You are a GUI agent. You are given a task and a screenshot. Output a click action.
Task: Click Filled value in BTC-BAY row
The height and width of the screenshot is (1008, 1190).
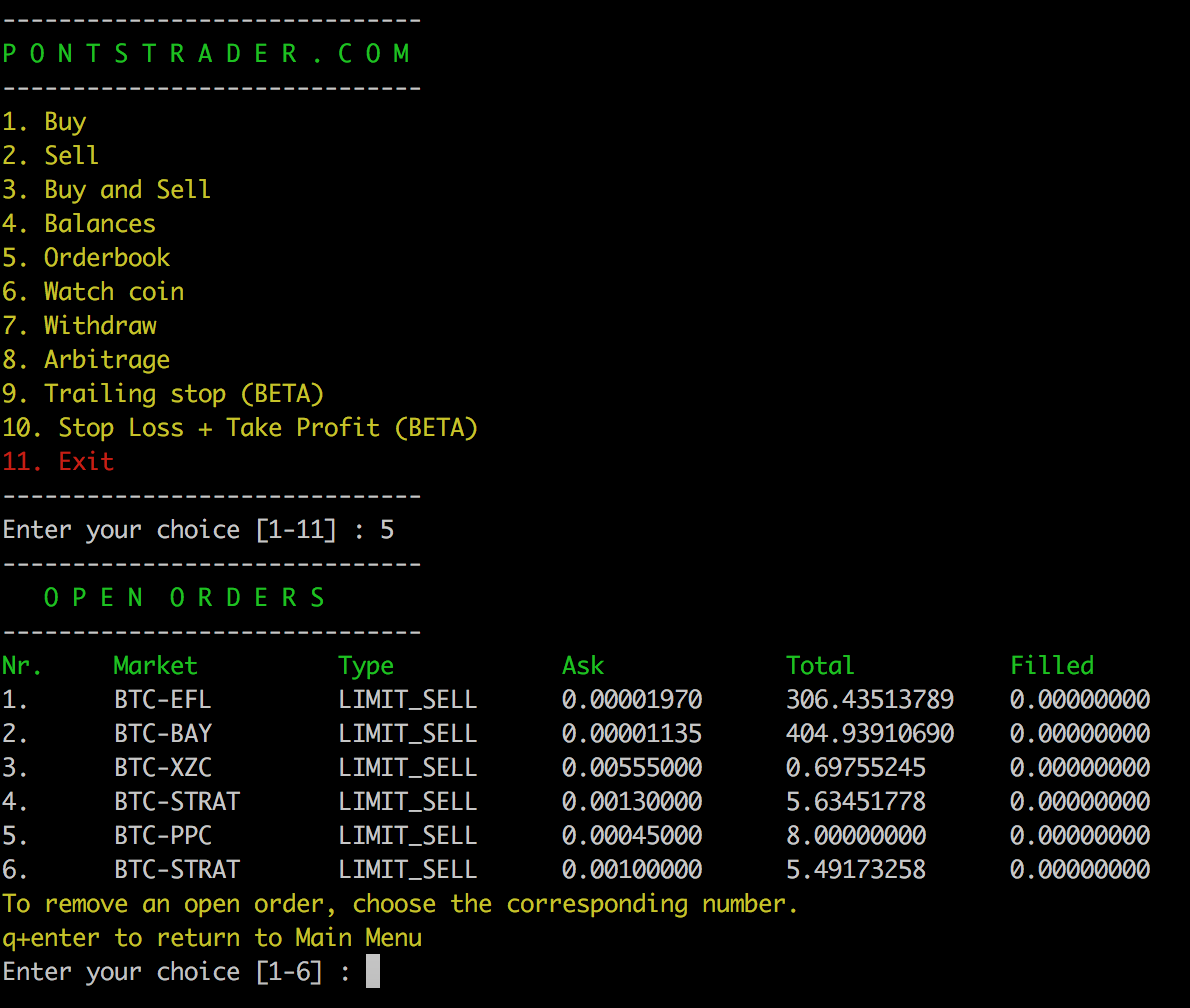pos(1080,734)
